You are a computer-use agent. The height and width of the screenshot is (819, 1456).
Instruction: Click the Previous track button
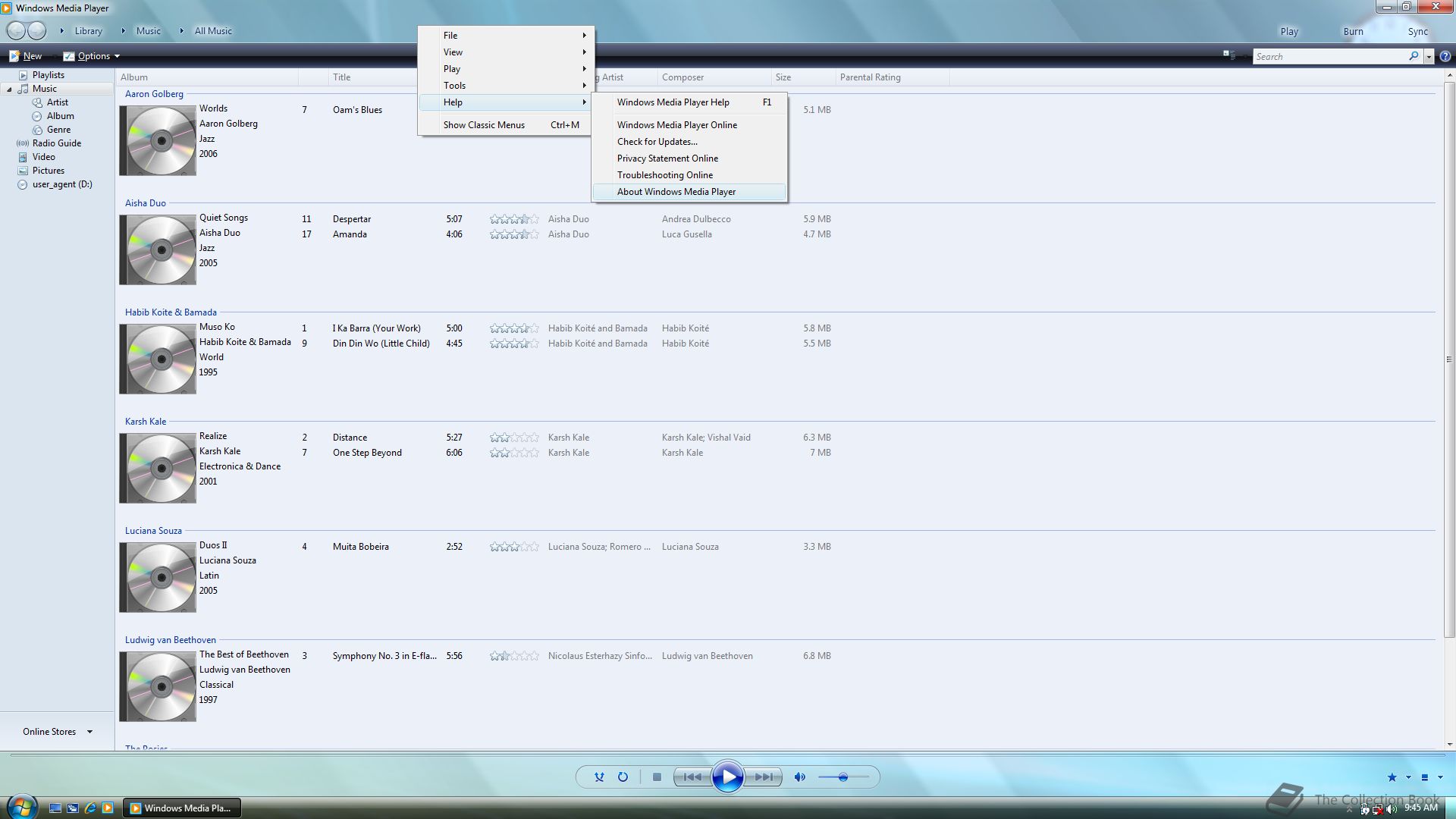[693, 777]
